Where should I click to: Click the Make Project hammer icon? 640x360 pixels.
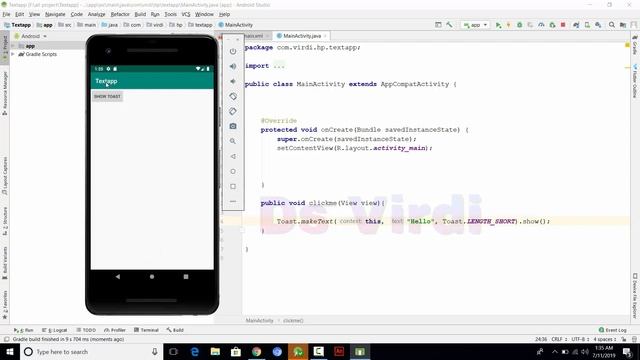tap(449, 25)
